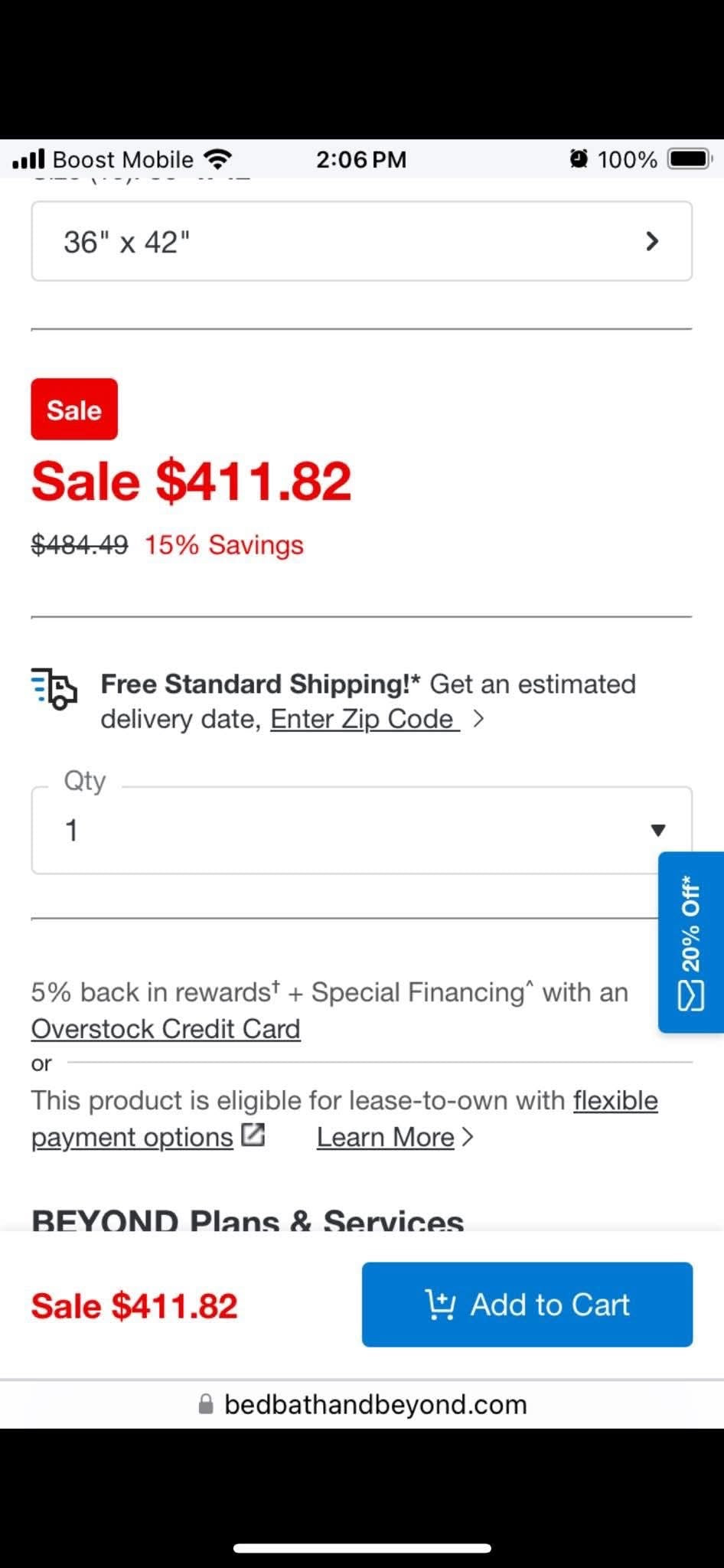The width and height of the screenshot is (724, 1568).
Task: Tap the Qty dropdown triangle arrow
Action: point(657,830)
